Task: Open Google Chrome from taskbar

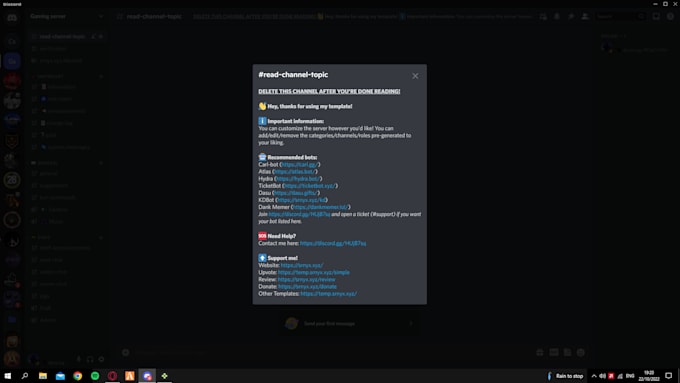Action: [78, 376]
